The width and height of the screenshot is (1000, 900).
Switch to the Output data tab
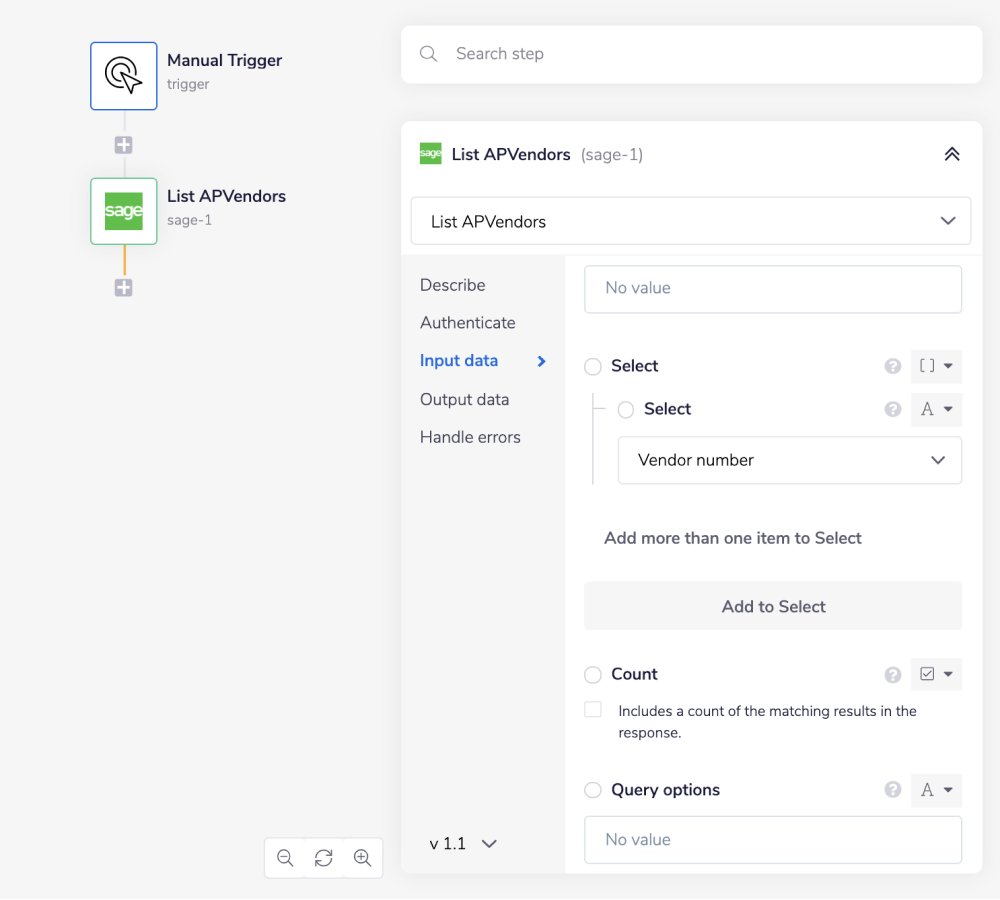tap(464, 399)
